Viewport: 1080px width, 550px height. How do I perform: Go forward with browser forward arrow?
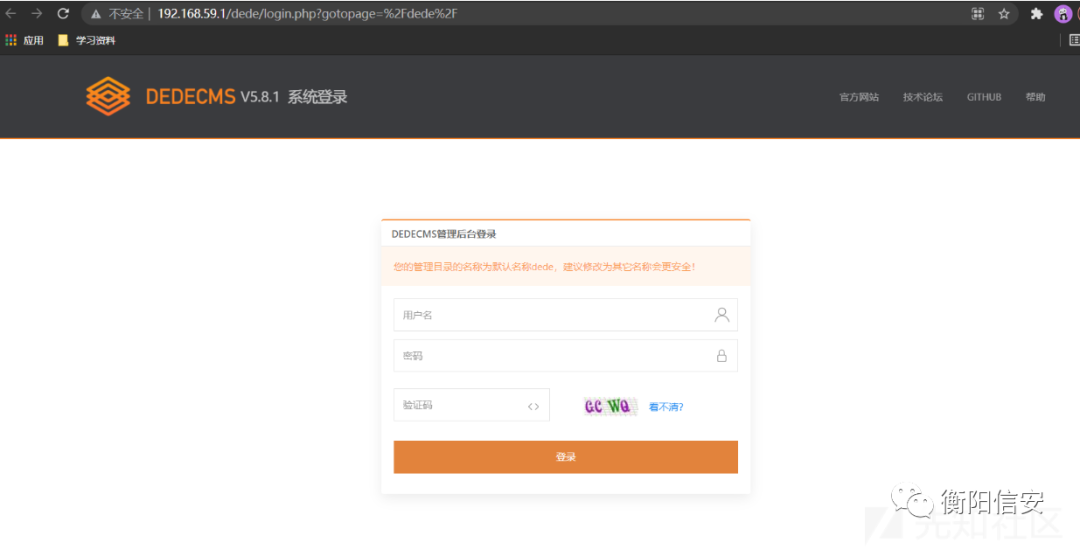tap(37, 13)
